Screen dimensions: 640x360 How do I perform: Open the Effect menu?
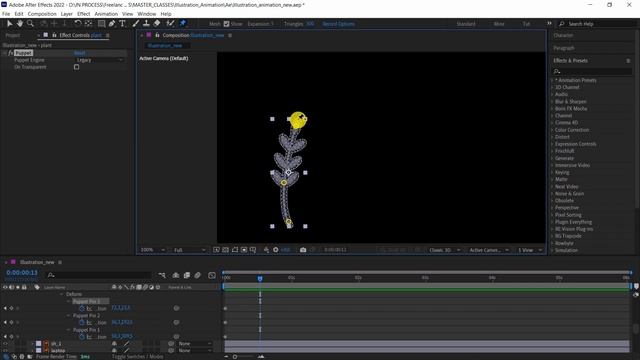pos(84,14)
